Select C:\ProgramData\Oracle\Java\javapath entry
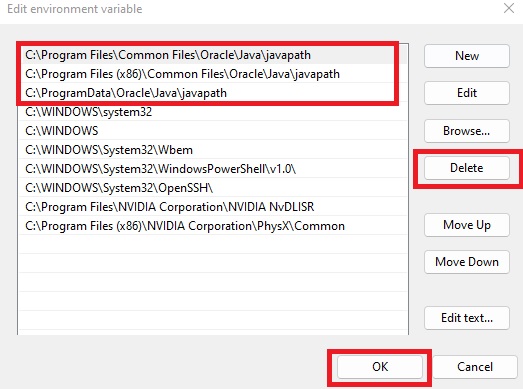Viewport: 523px width, 389px height. 213,93
